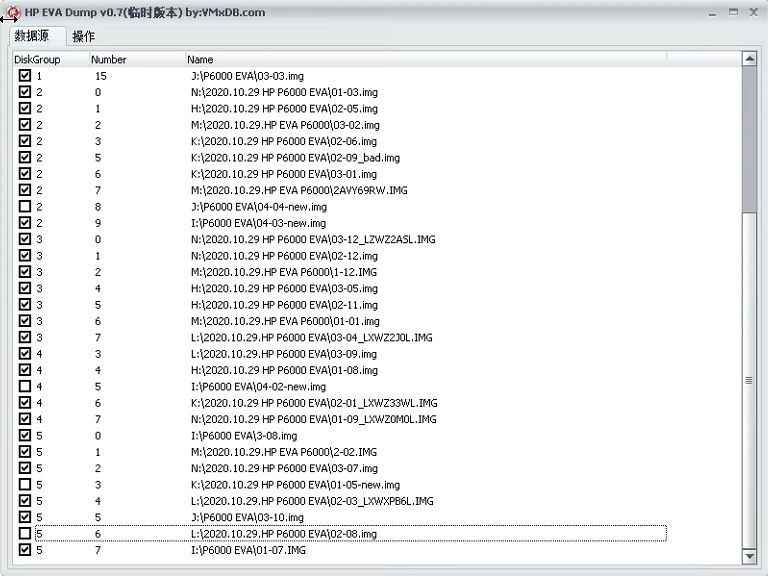Image resolution: width=768 pixels, height=576 pixels.
Task: Uncheck the 3-08.img row checkbox
Action: click(x=24, y=435)
